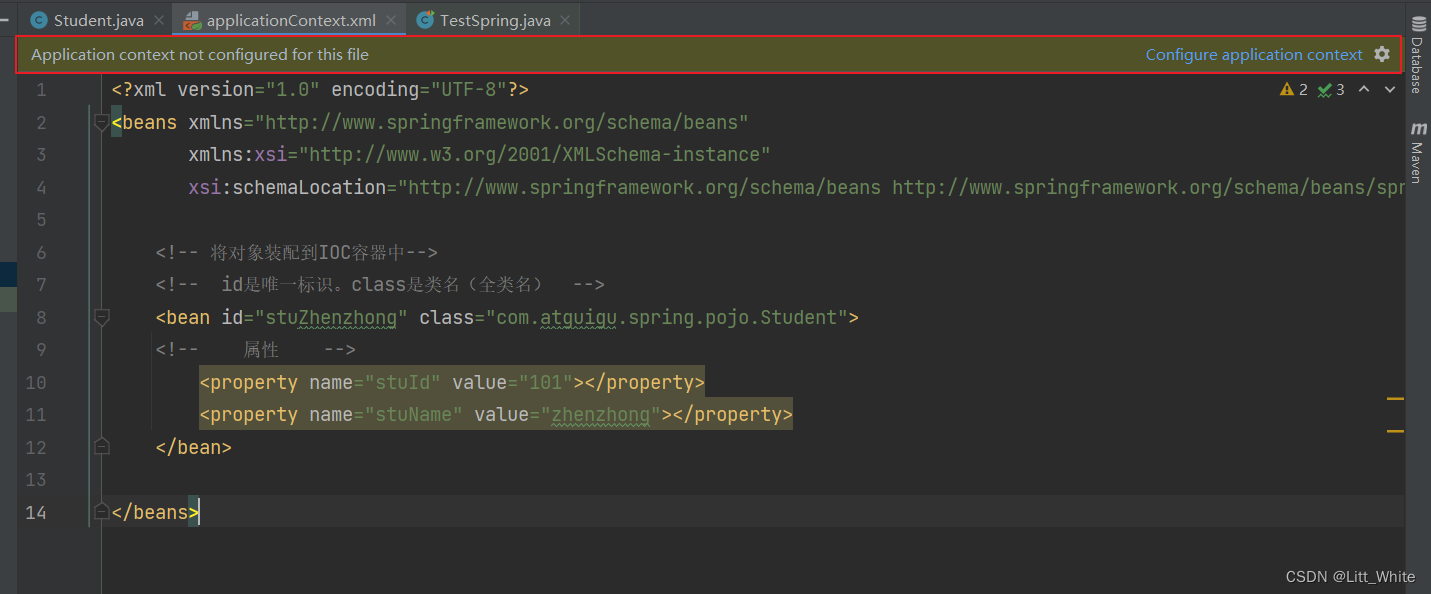The width and height of the screenshot is (1431, 594).
Task: Collapse the bean element on line 8
Action: [101, 317]
